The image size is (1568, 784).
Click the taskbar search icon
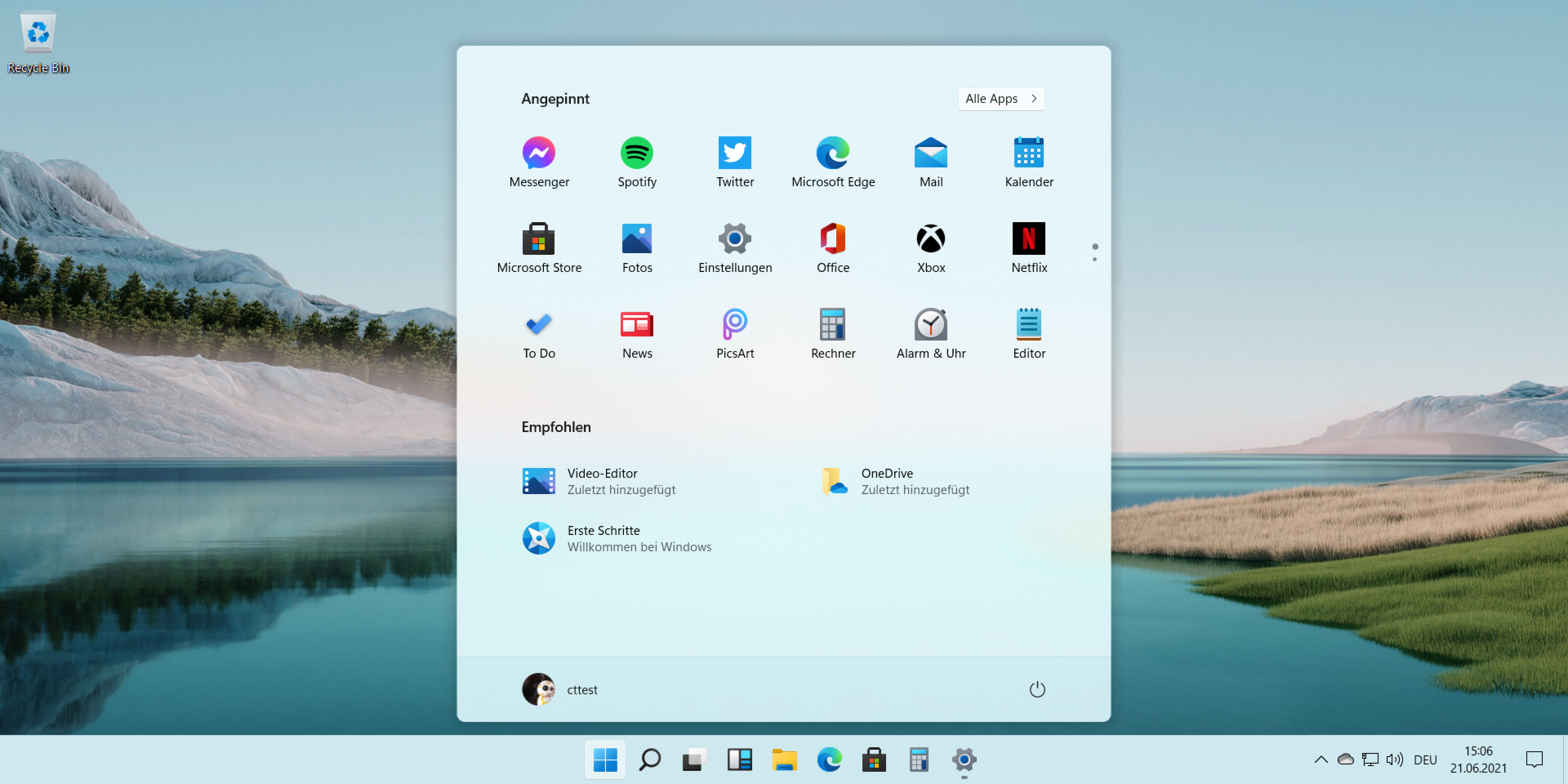coord(650,759)
